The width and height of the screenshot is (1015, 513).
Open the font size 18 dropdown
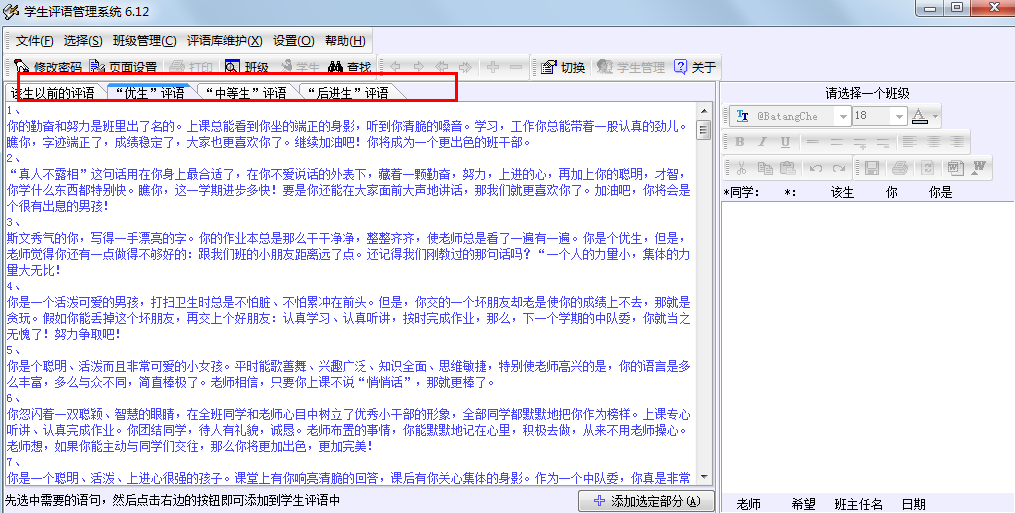(899, 116)
